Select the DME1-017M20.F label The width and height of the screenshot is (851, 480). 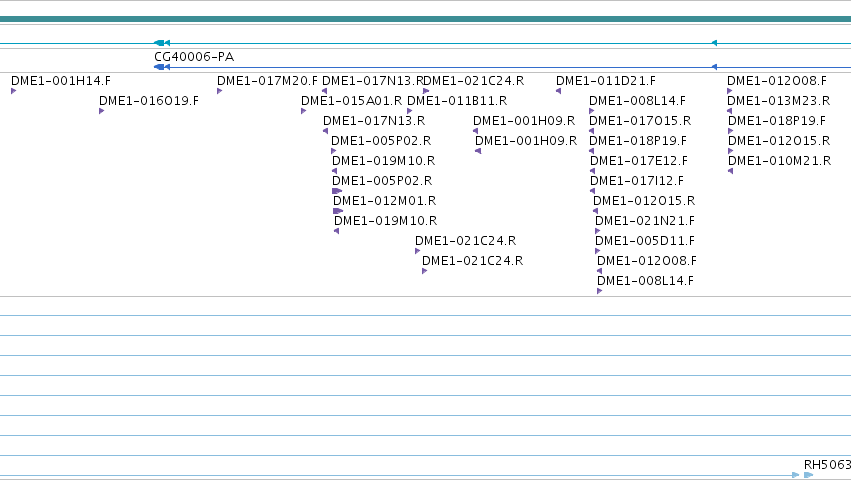coord(267,81)
